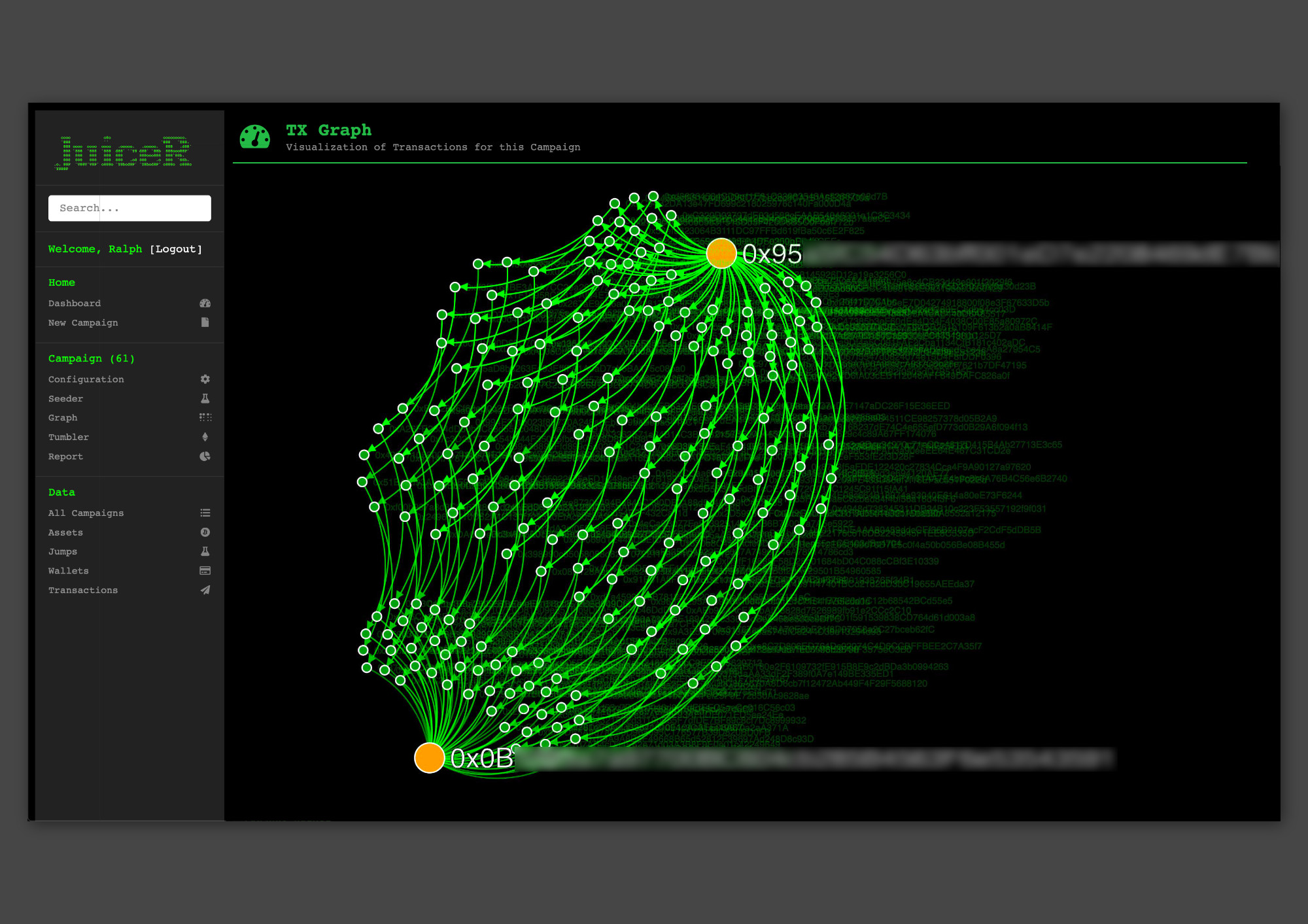Open the Assets page

tap(65, 533)
